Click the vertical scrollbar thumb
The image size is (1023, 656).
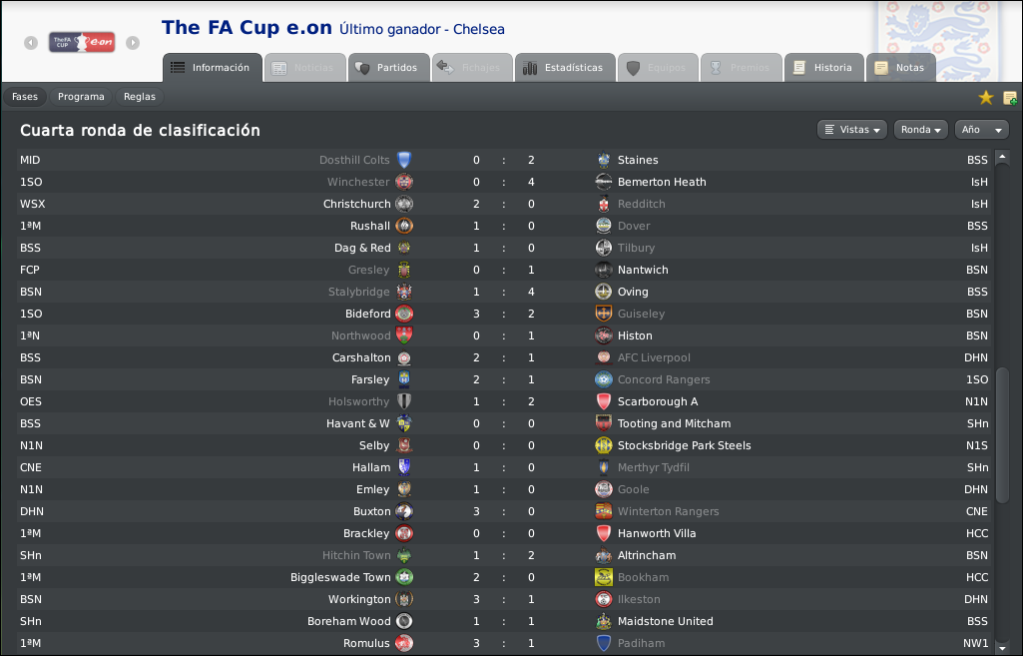coord(1003,435)
